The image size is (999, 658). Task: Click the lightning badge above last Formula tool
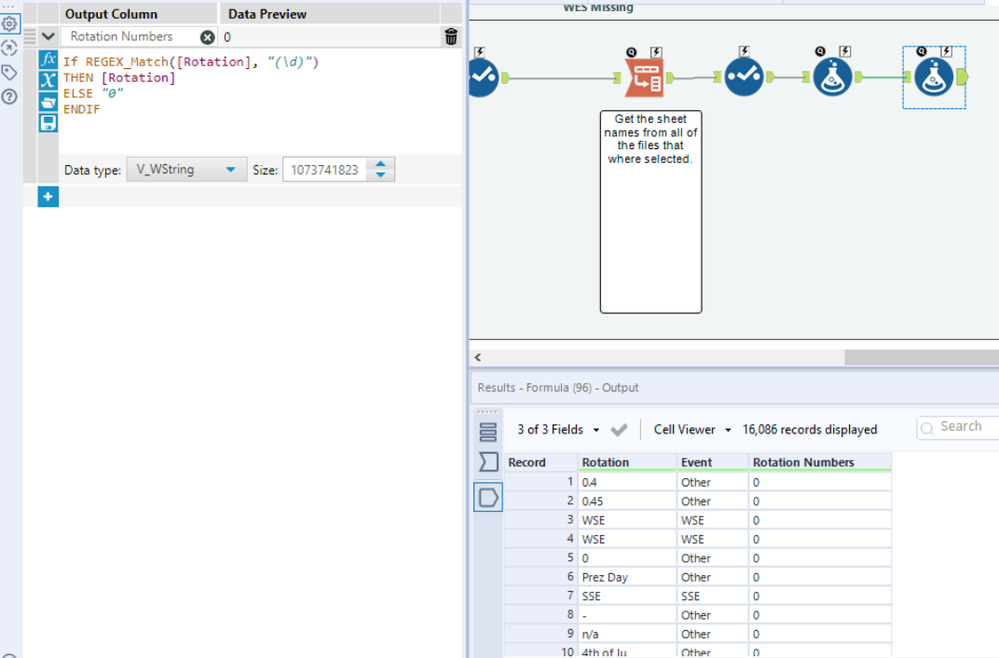(947, 51)
